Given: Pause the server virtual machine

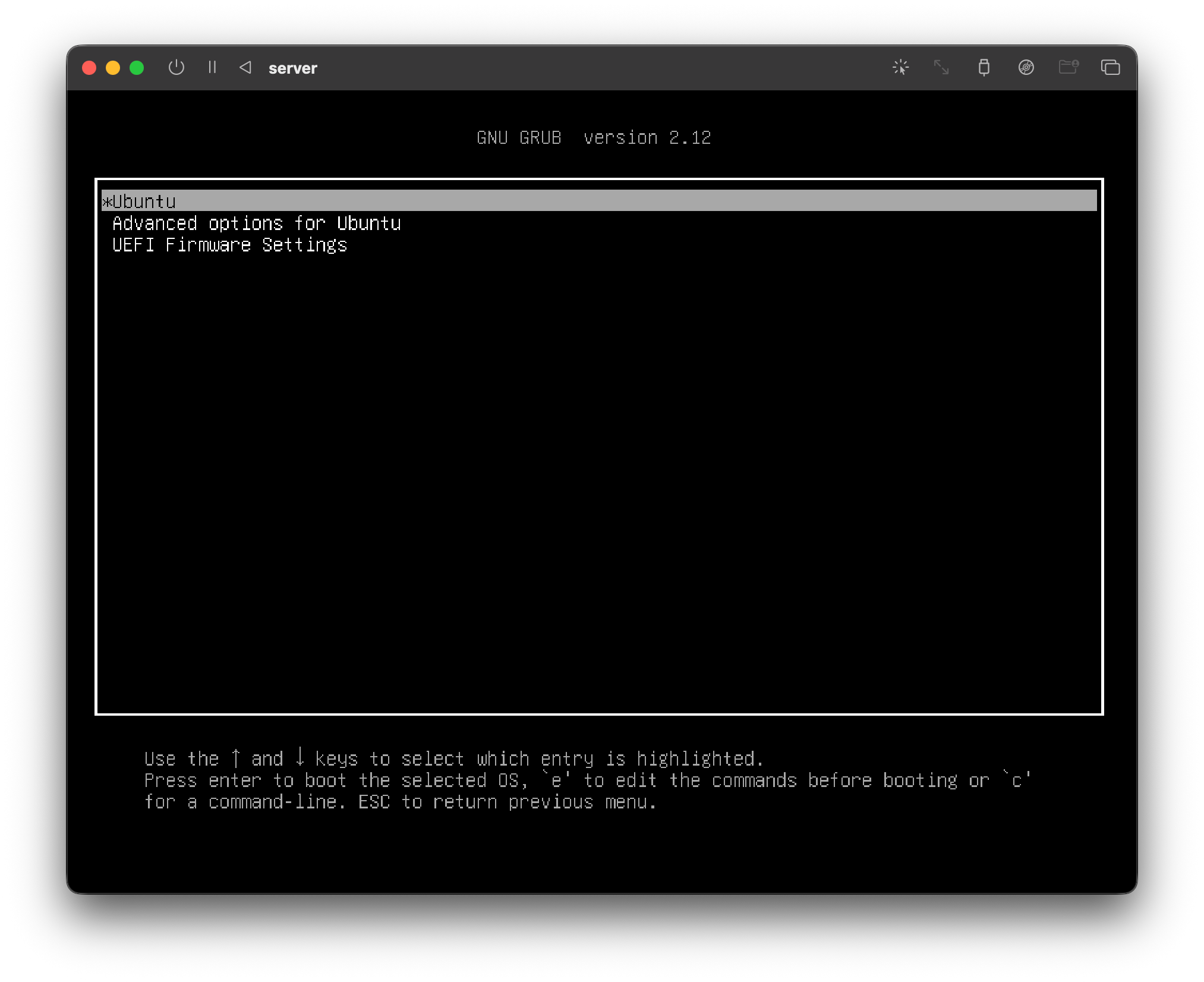Looking at the screenshot, I should tap(212, 68).
